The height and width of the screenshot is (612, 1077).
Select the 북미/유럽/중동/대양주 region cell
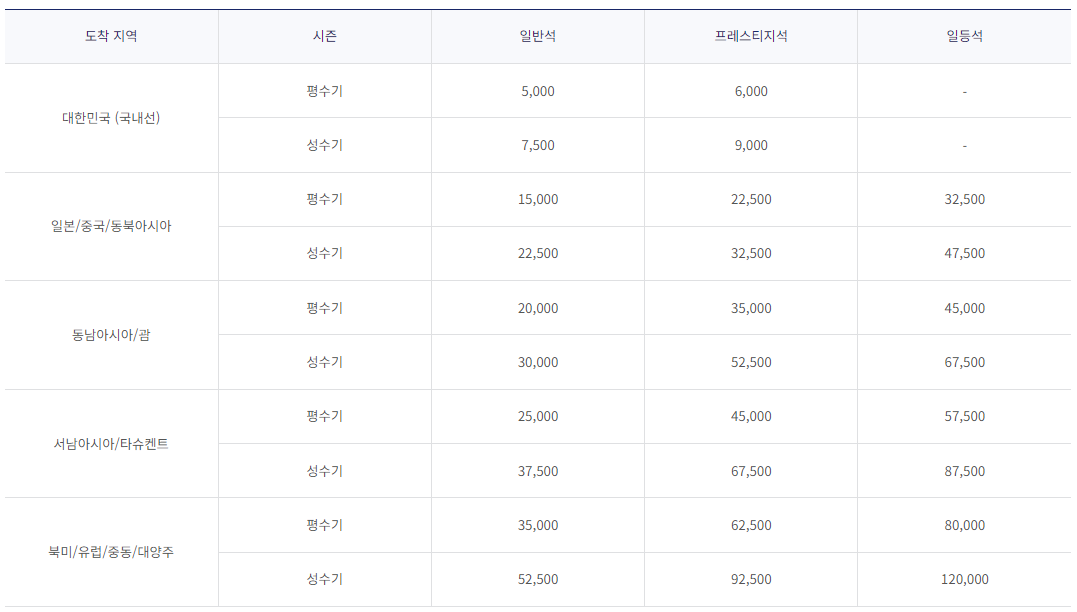[111, 552]
